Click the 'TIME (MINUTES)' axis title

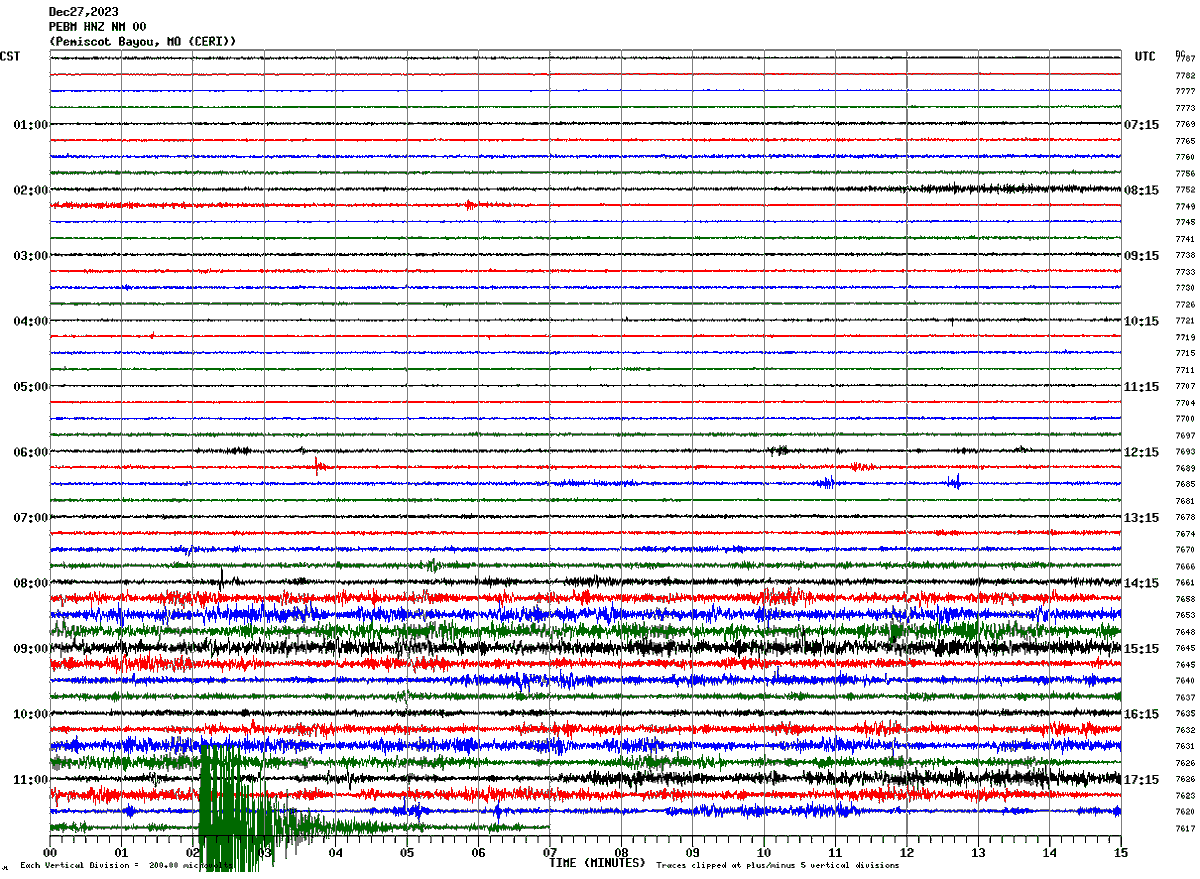click(597, 862)
